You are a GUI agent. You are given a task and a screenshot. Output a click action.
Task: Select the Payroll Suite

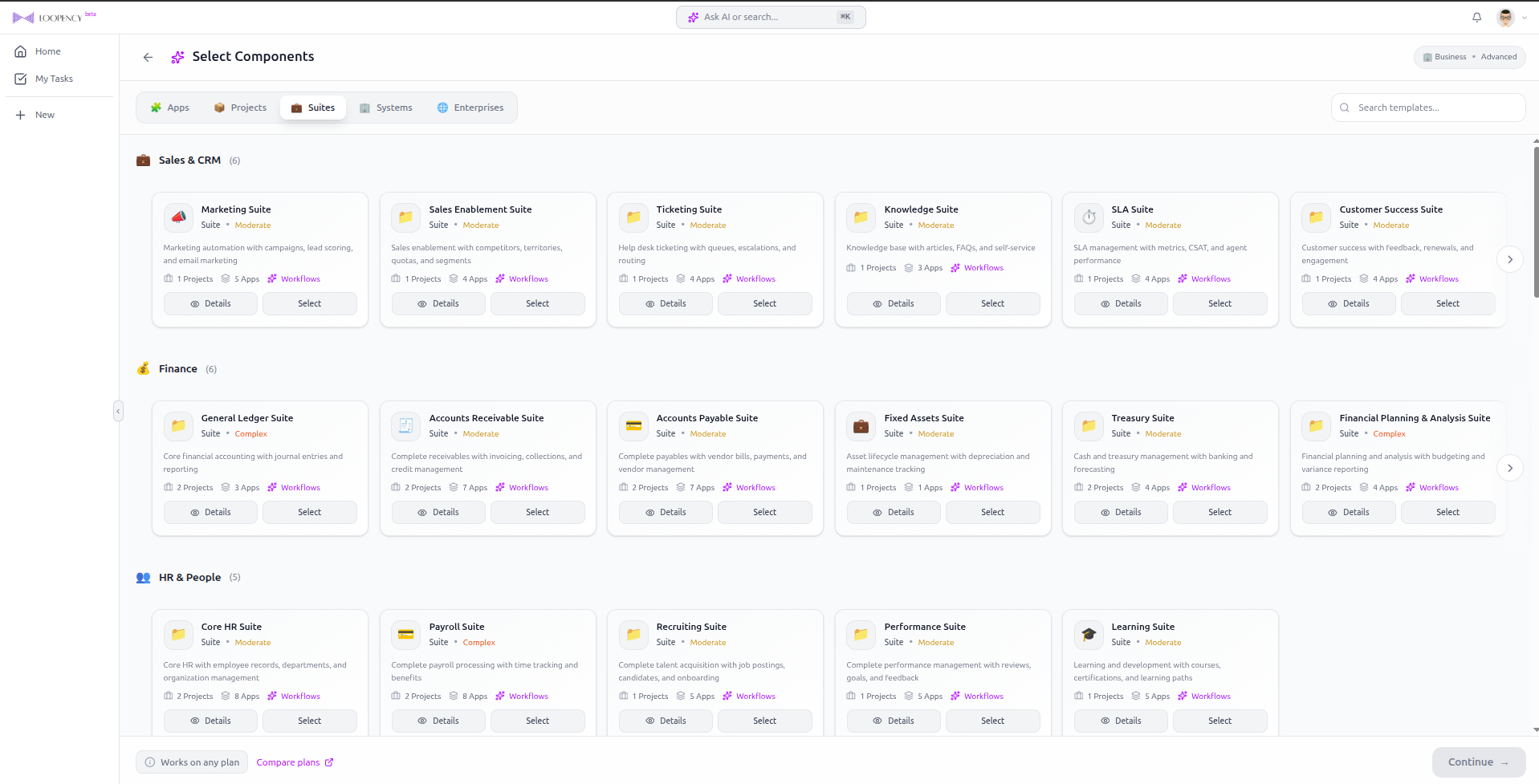pos(537,721)
